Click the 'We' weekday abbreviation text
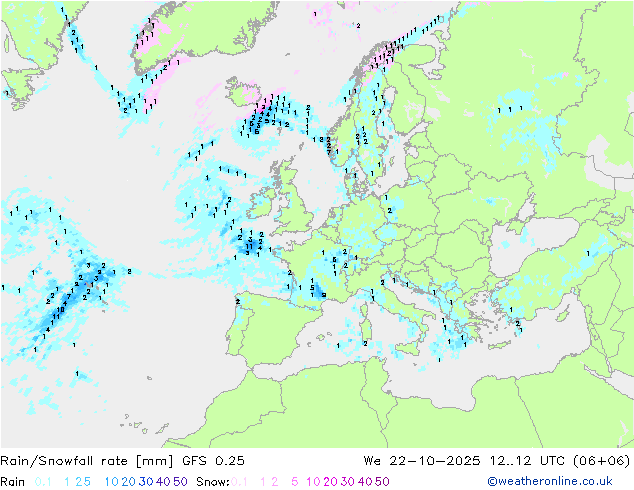The width and height of the screenshot is (634, 490). tap(372, 461)
